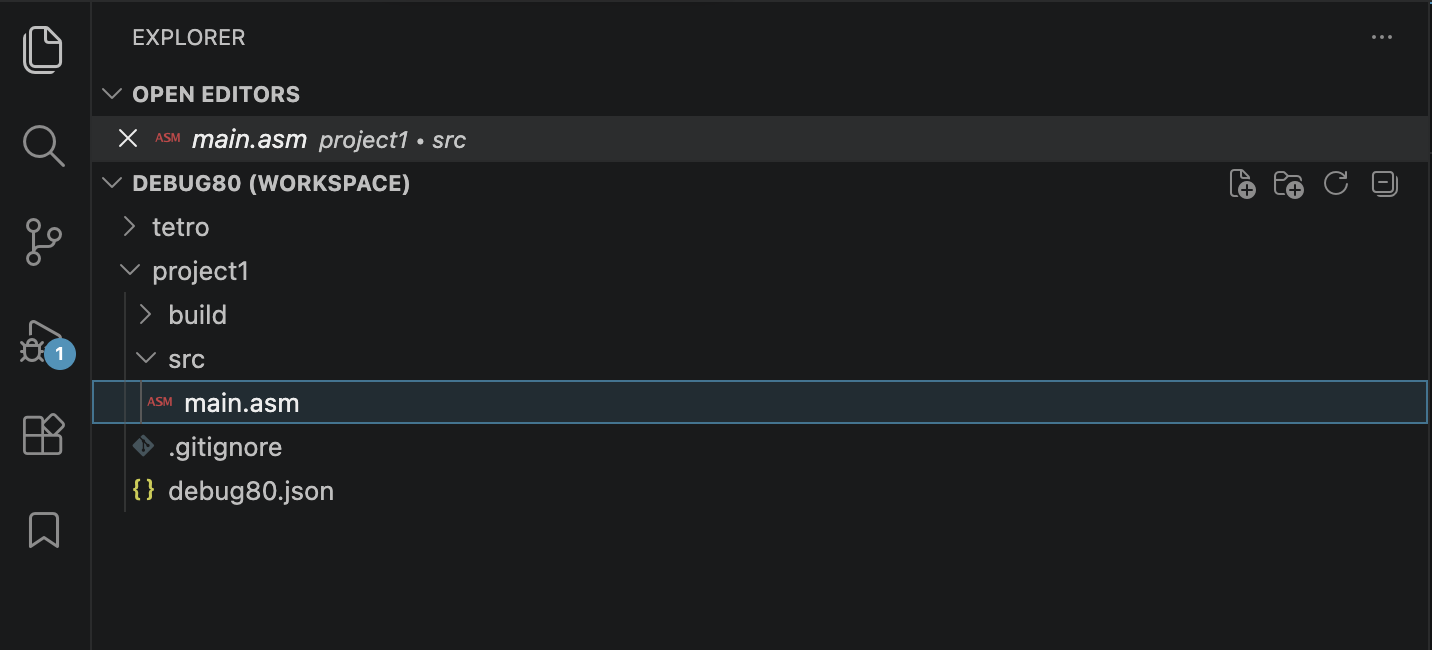
Task: Open the Extensions view
Action: [43, 435]
